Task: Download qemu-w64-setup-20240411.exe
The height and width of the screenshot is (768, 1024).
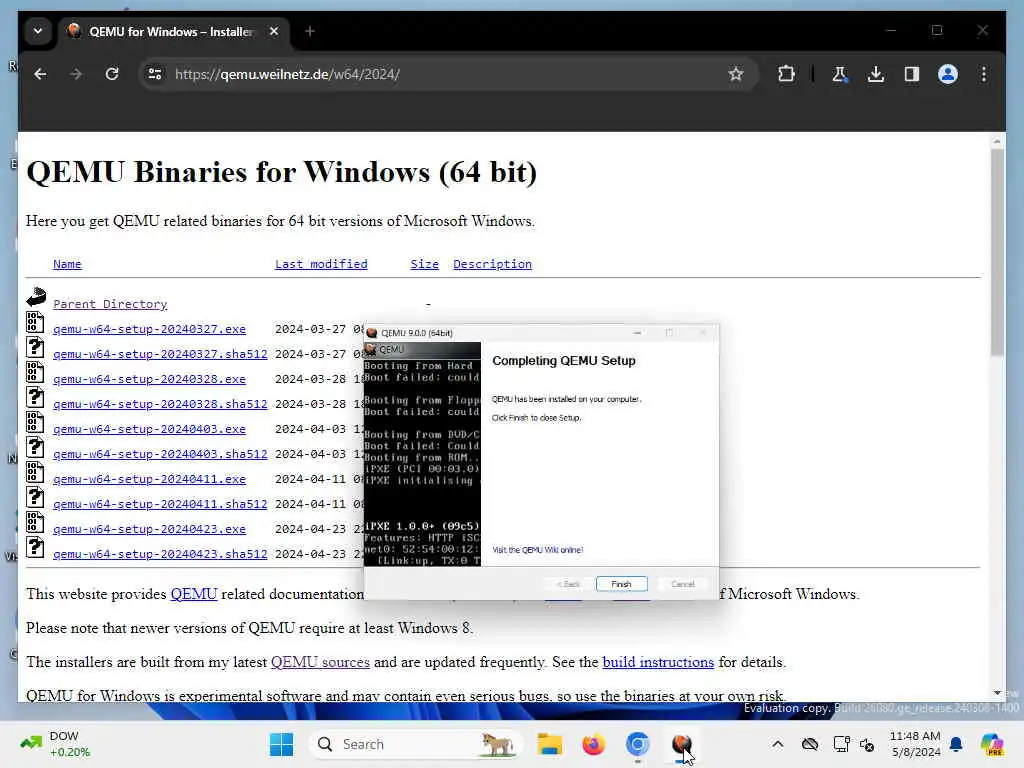Action: point(150,479)
